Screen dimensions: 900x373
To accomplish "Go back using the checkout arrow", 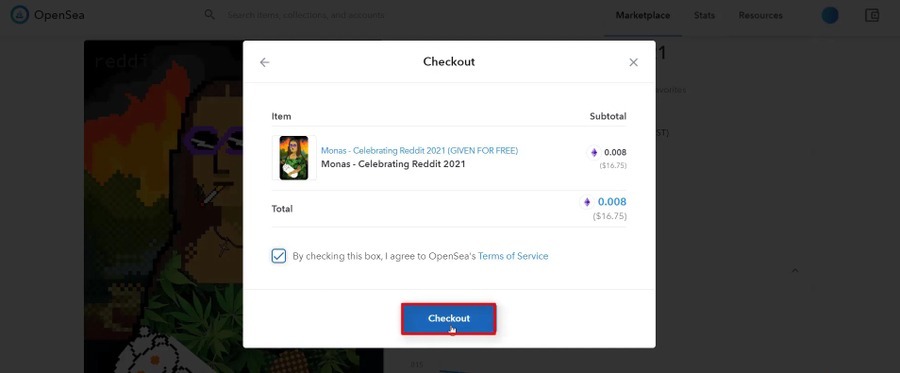I will point(264,62).
